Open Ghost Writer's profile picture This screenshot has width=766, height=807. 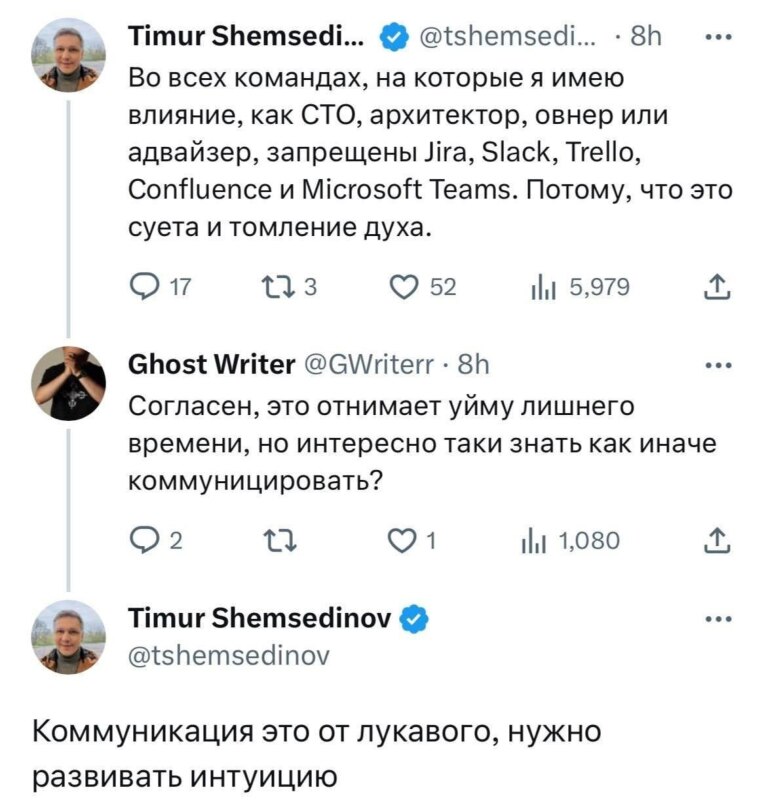click(x=68, y=383)
